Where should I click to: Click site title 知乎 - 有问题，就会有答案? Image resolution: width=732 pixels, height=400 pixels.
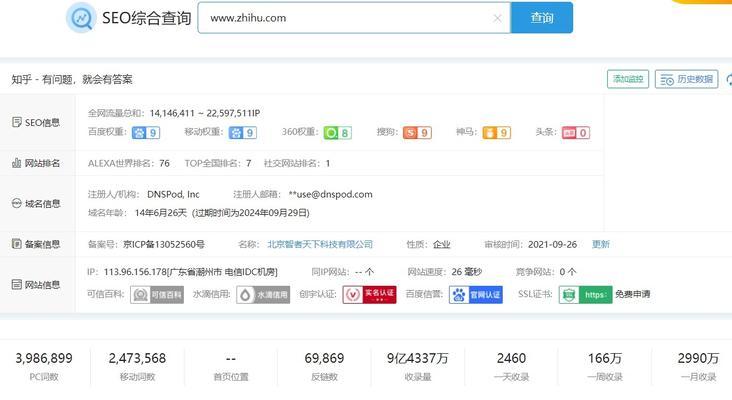tap(72, 79)
